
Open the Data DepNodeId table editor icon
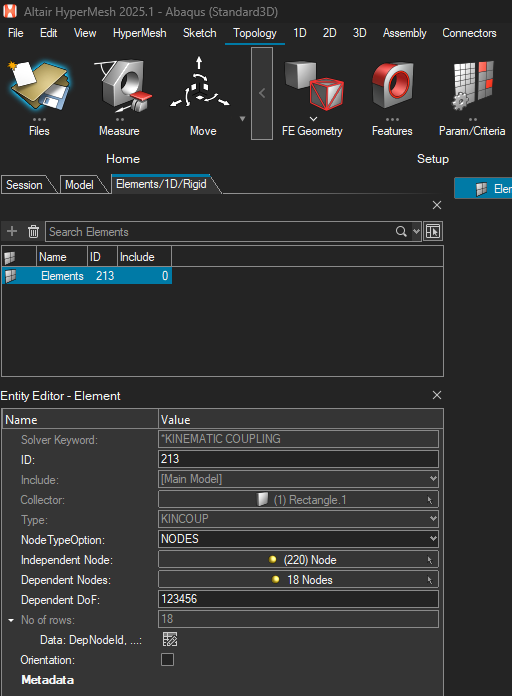click(x=170, y=639)
